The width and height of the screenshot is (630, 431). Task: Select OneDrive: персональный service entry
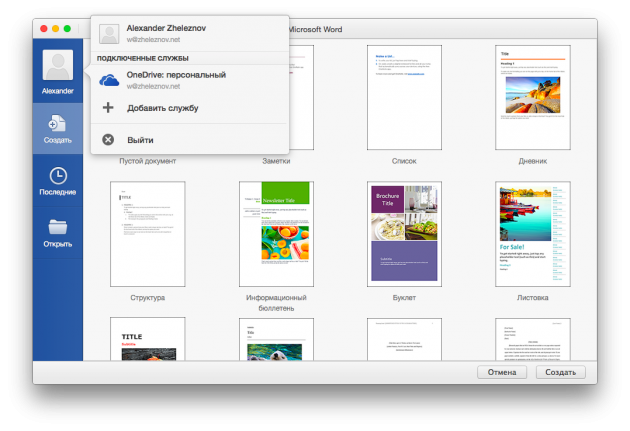190,80
